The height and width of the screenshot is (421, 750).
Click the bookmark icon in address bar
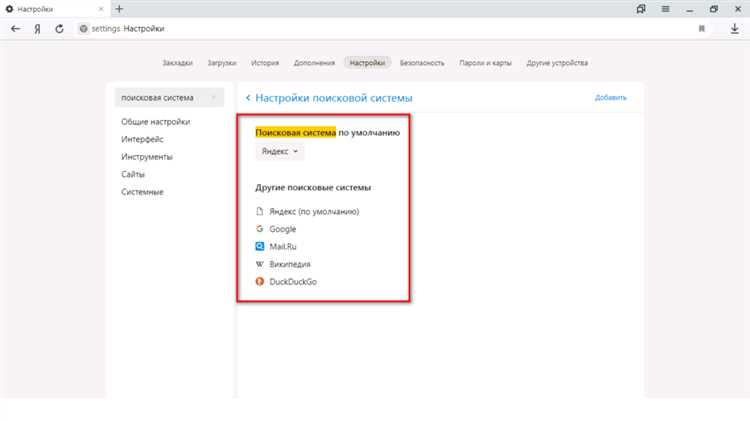702,29
